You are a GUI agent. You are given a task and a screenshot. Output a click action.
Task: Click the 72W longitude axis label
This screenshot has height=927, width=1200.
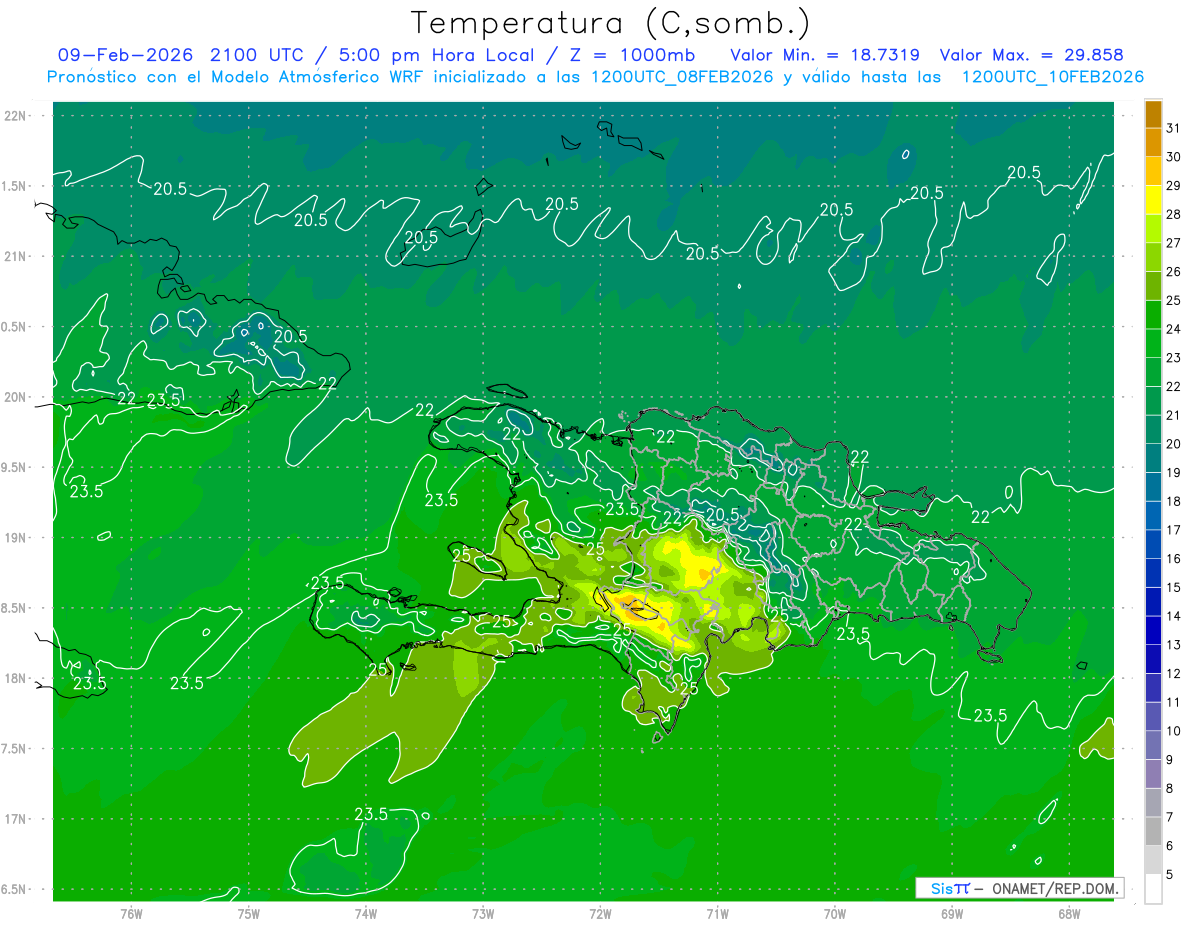pyautogui.click(x=600, y=913)
